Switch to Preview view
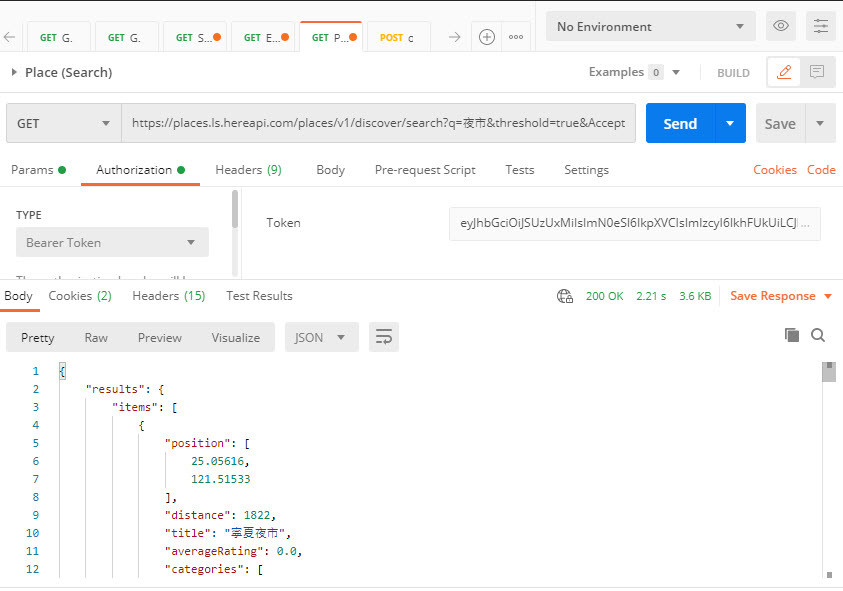This screenshot has height=591, width=843. (x=160, y=338)
